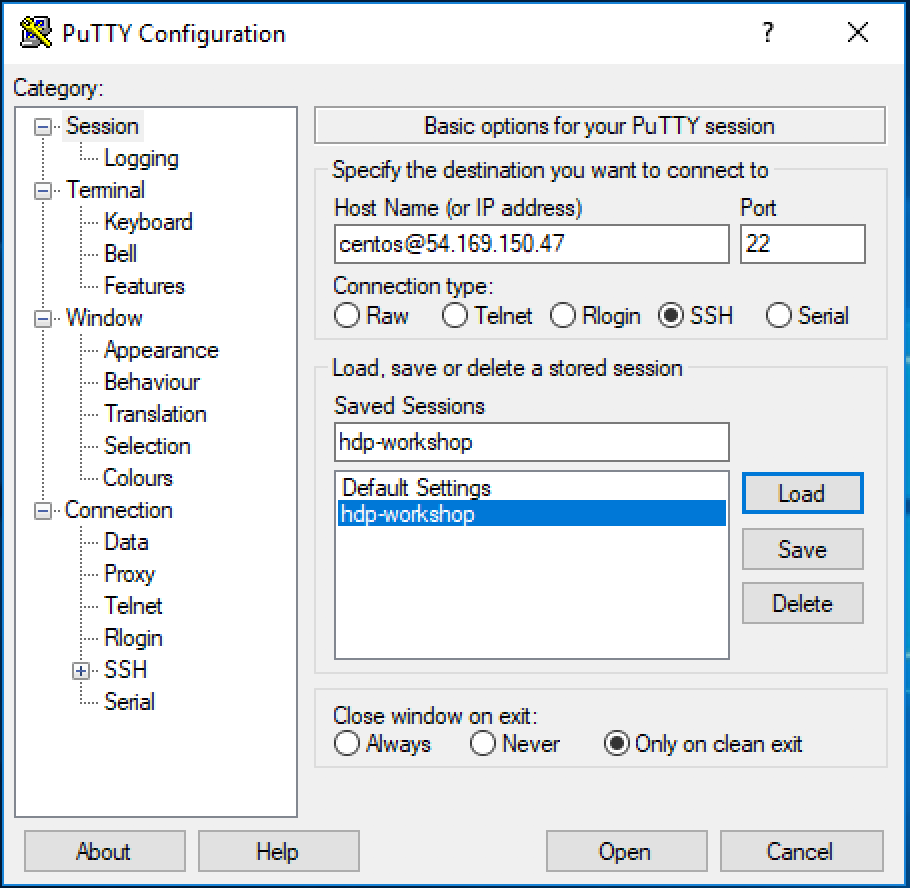
Task: Click the Saved Sessions name field
Action: (531, 442)
